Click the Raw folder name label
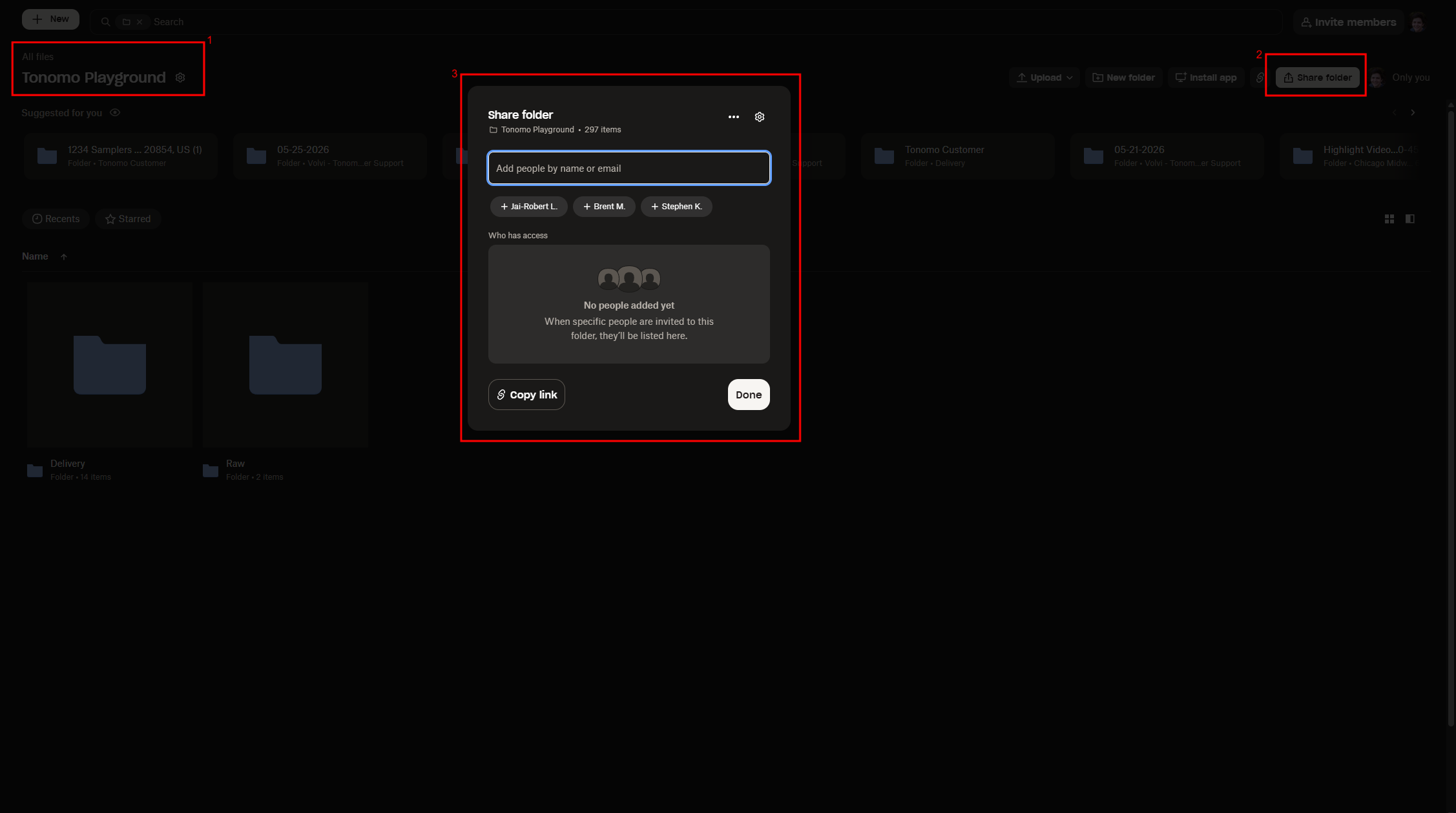The width and height of the screenshot is (1456, 813). tap(235, 464)
